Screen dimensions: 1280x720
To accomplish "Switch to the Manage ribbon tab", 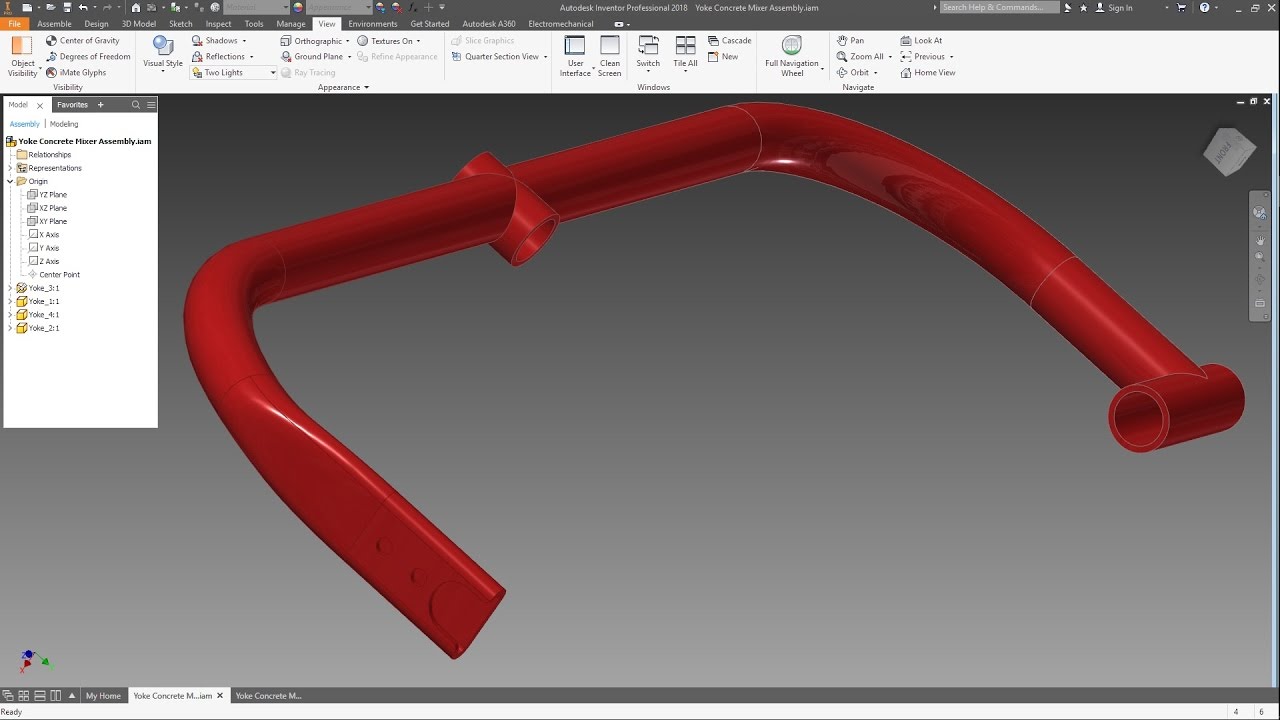I will click(291, 24).
